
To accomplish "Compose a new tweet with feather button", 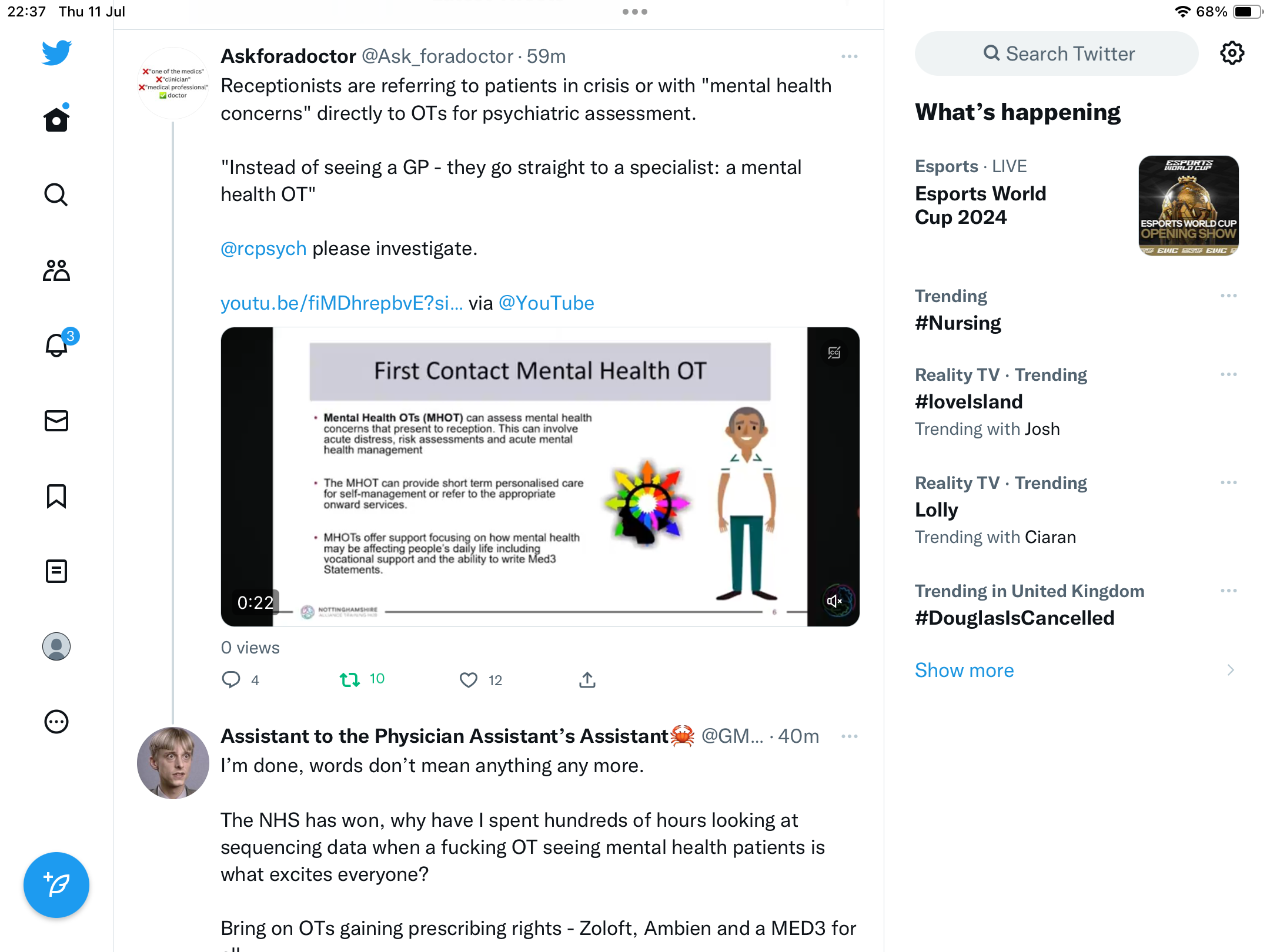I will [x=56, y=885].
